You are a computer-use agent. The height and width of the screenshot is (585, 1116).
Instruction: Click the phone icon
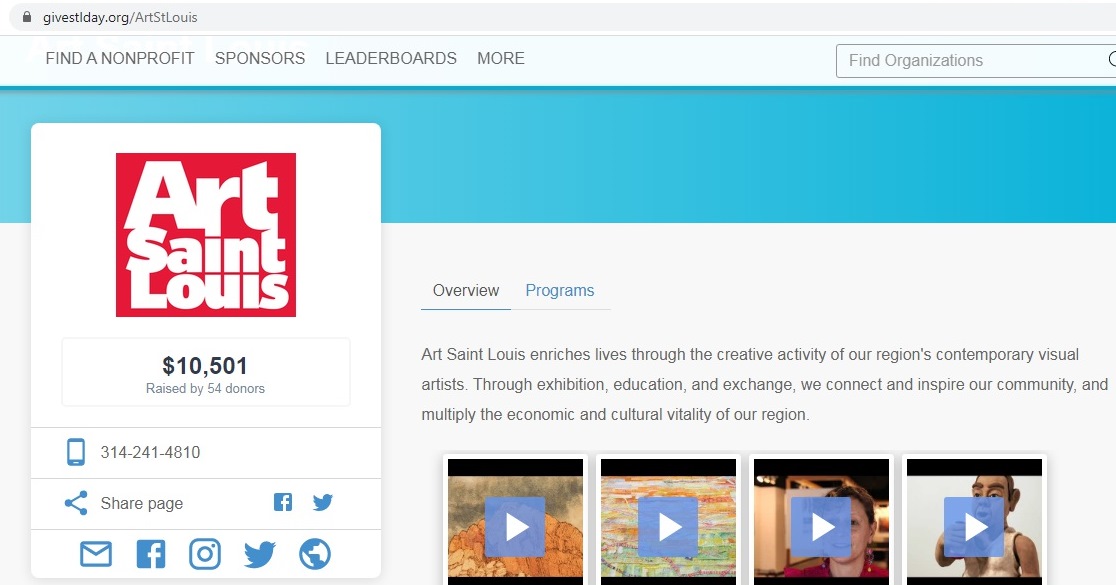[x=75, y=452]
